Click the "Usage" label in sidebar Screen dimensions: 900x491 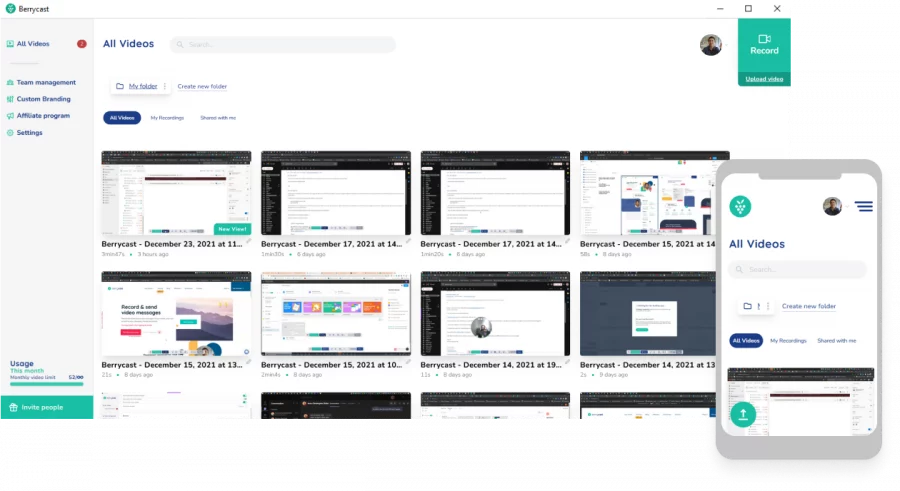point(22,364)
